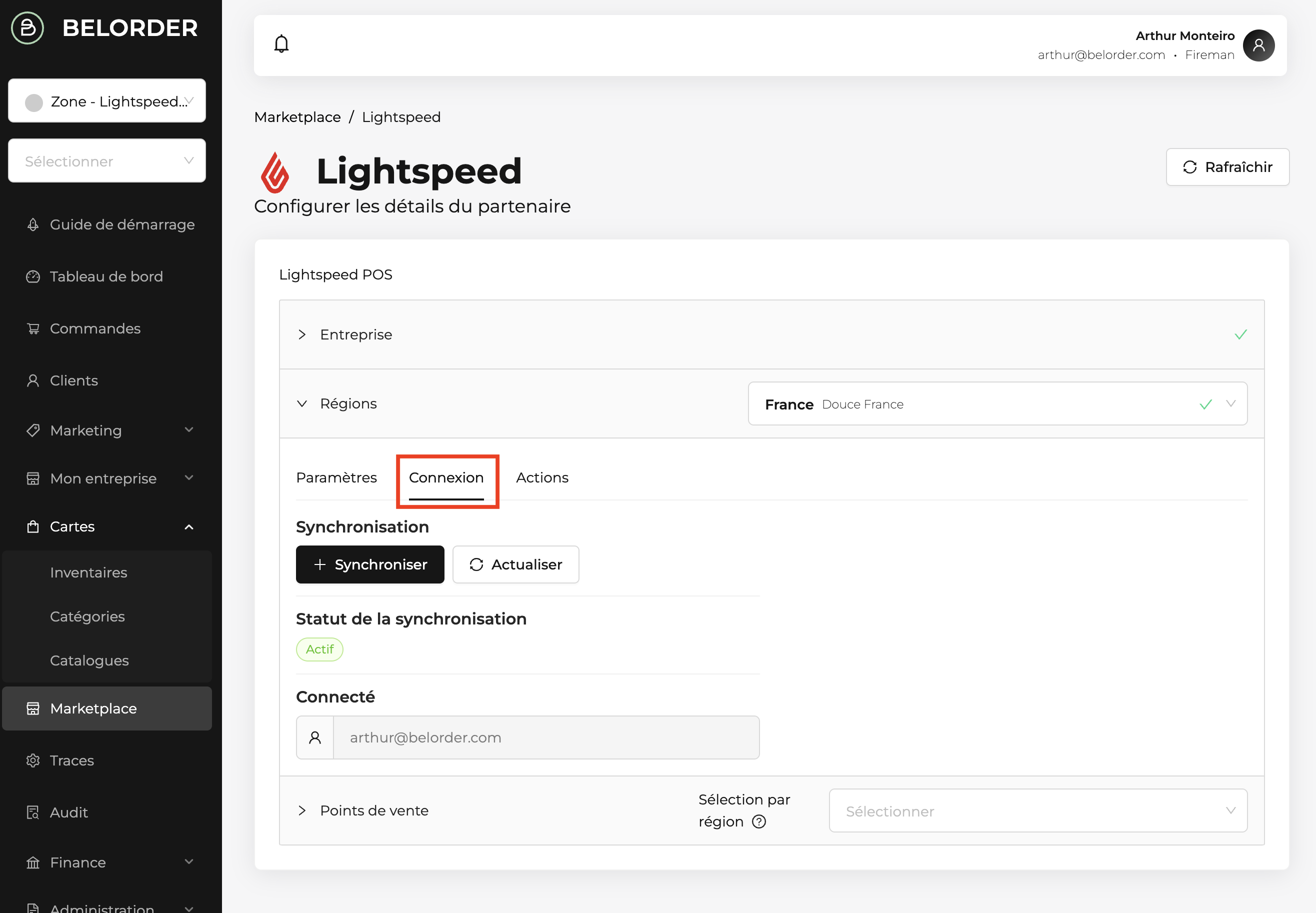Screen dimensions: 1316x913
Task: Click the arthur@belorder.com header email
Action: pyautogui.click(x=1101, y=55)
